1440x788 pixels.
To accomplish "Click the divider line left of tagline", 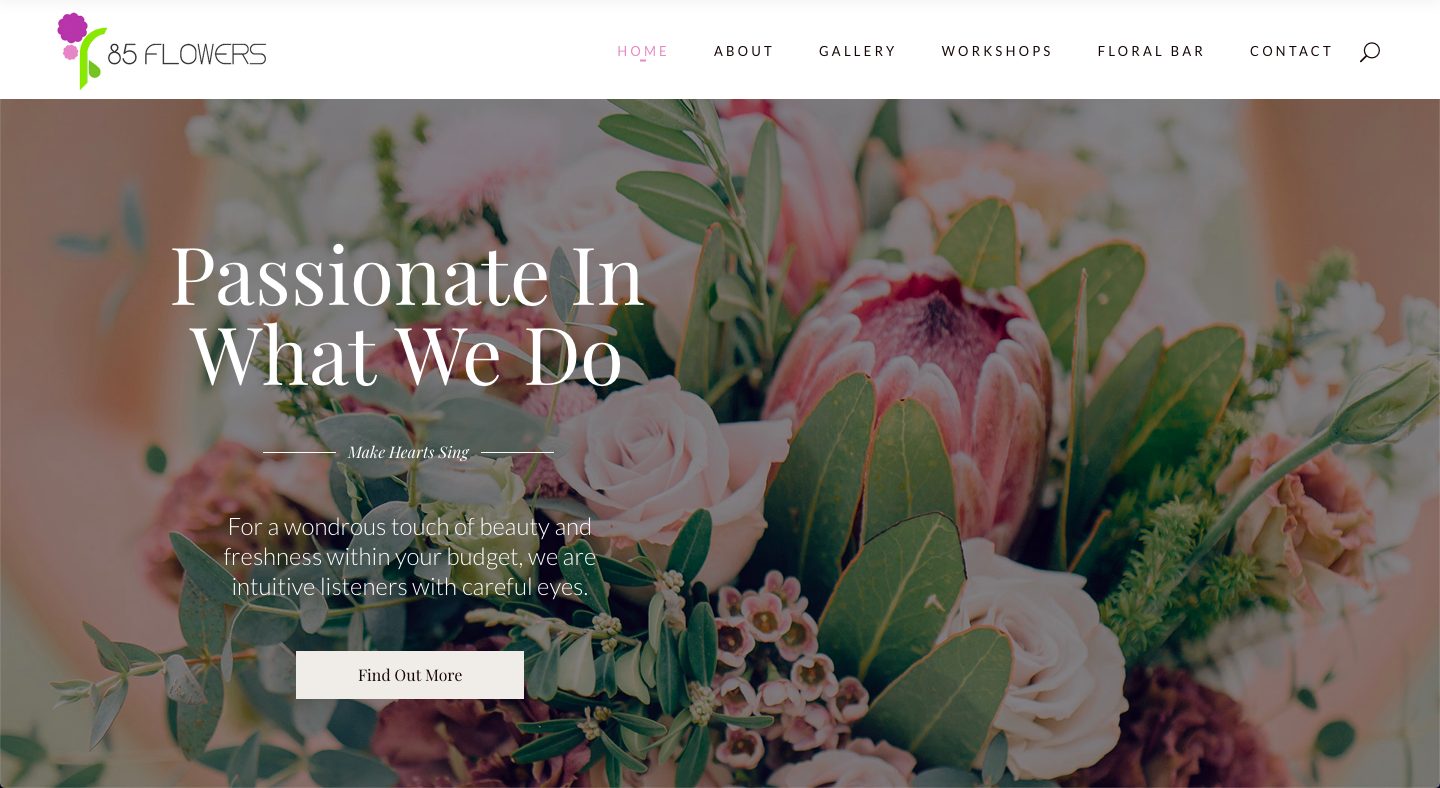I will 299,452.
